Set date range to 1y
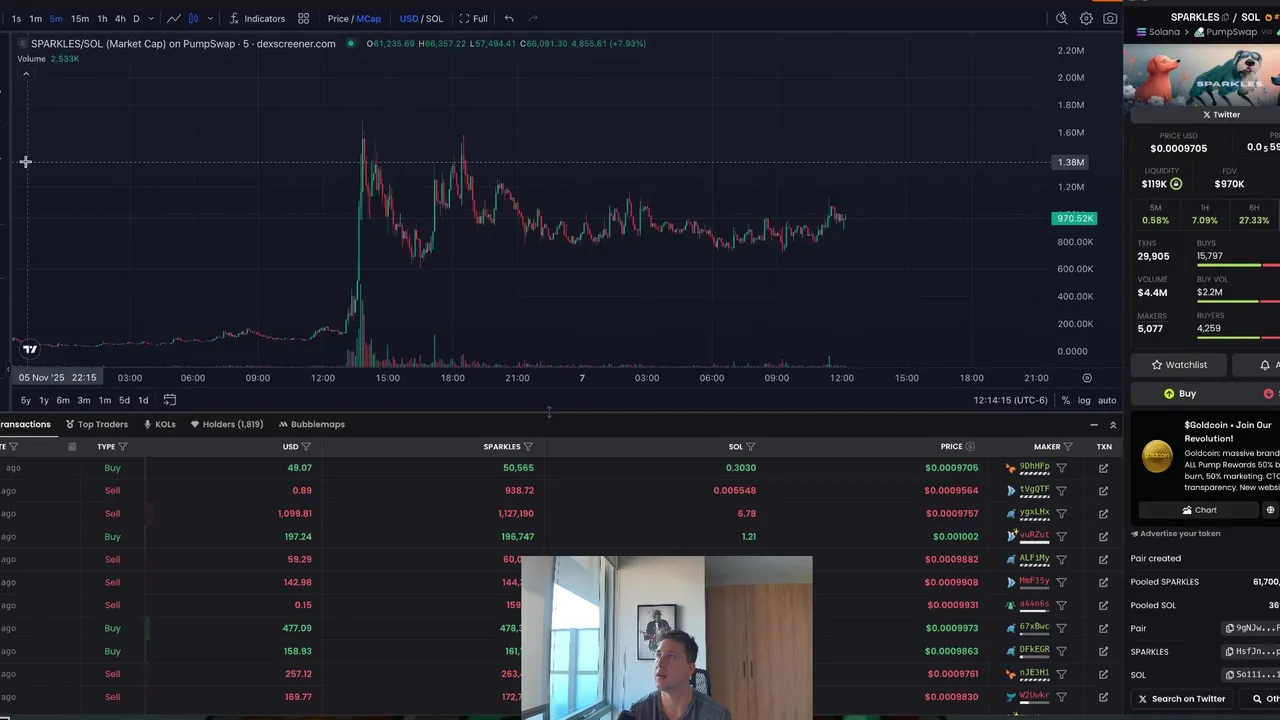 (44, 400)
